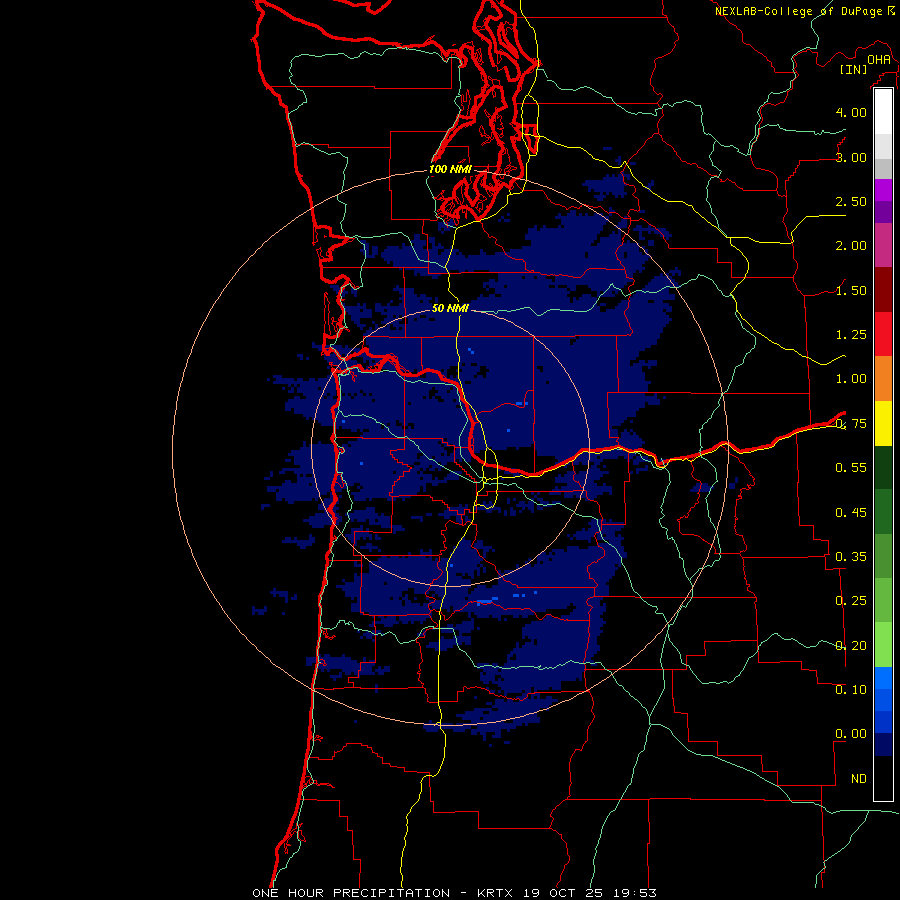Image resolution: width=900 pixels, height=900 pixels.
Task: Click the 1.00 legend value
Action: pyautogui.click(x=851, y=379)
